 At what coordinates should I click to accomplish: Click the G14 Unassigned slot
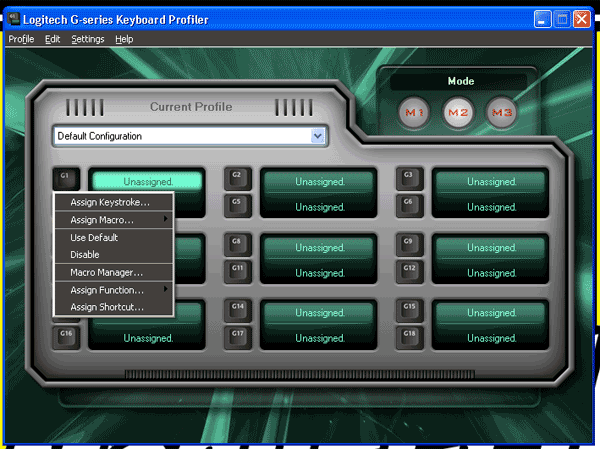pyautogui.click(x=320, y=313)
